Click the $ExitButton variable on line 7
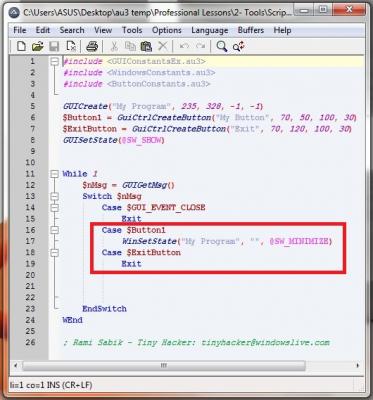The width and height of the screenshot is (373, 400). pyautogui.click(x=90, y=129)
